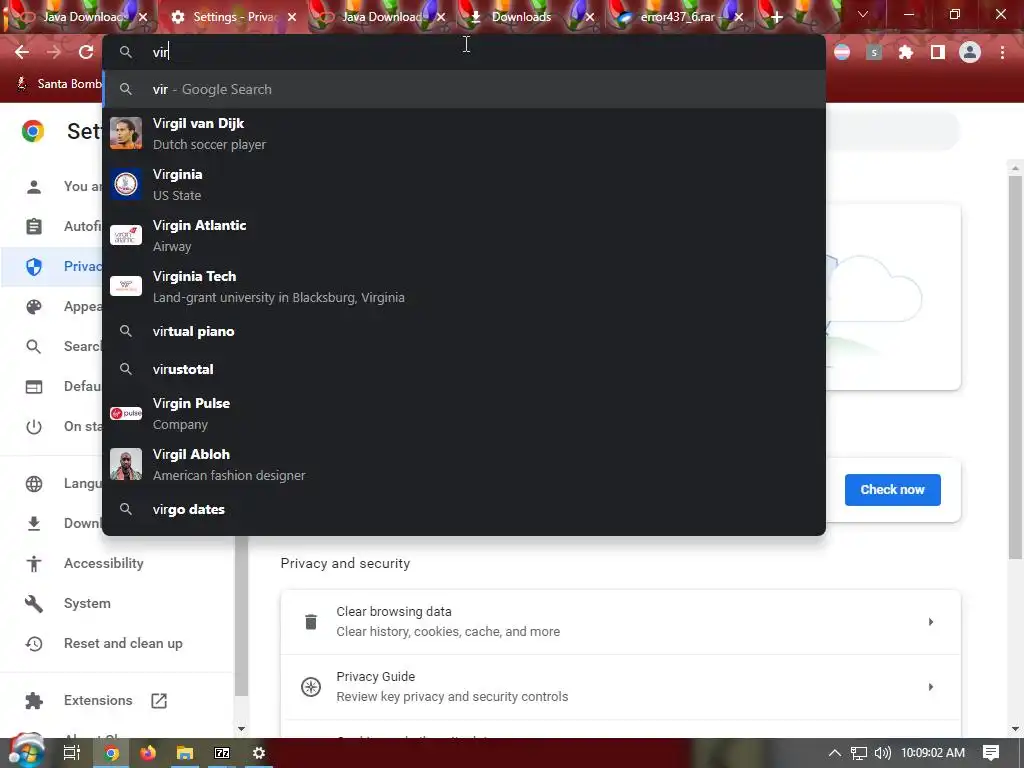The height and width of the screenshot is (768, 1024).
Task: Click the Chrome logo beside Settings title
Action: click(33, 131)
